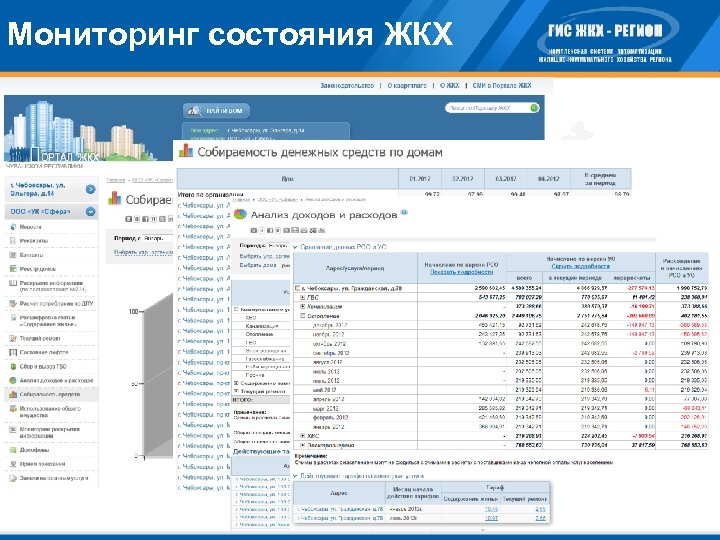Open the СМИ о Портале ЖКХ link

click(502, 86)
